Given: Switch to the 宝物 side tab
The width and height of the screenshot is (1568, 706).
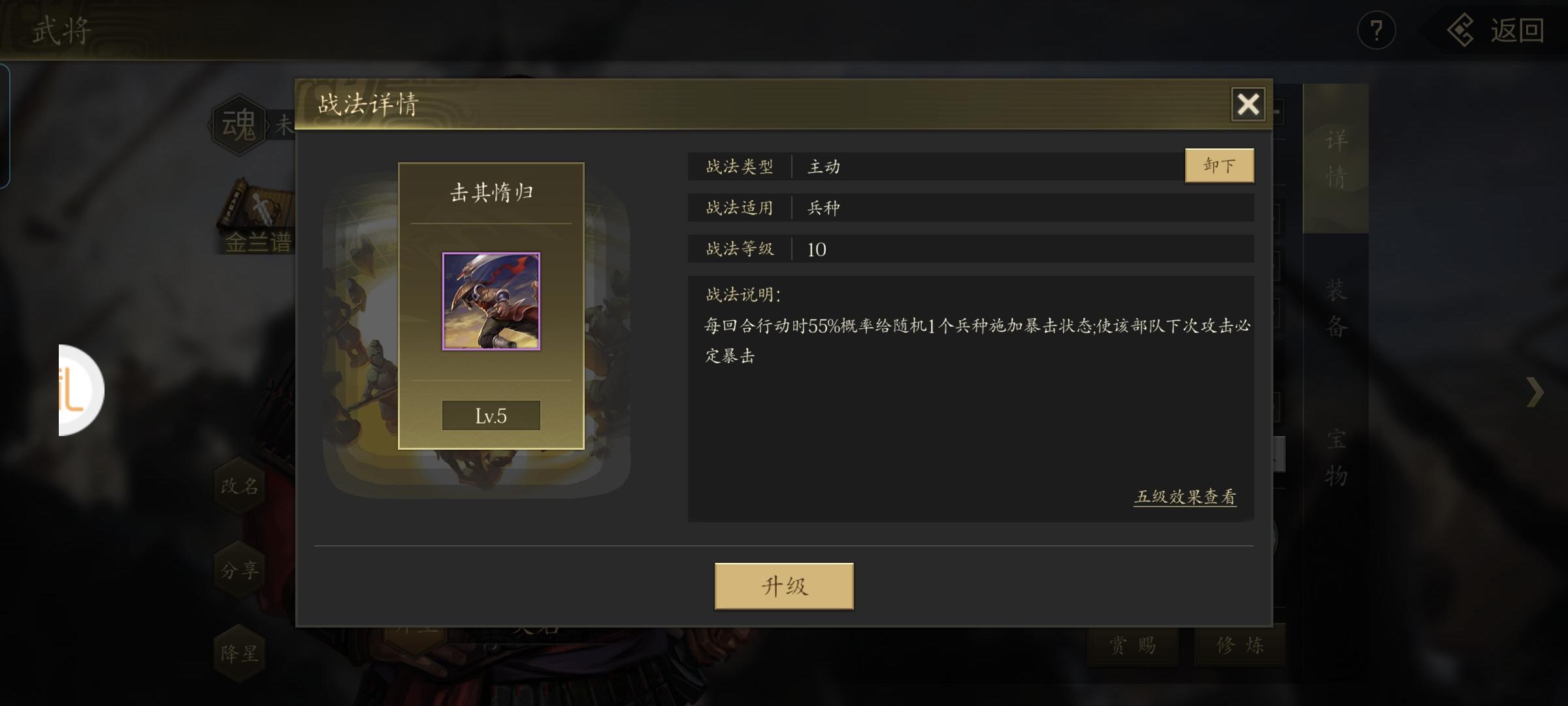Looking at the screenshot, I should [x=1335, y=458].
